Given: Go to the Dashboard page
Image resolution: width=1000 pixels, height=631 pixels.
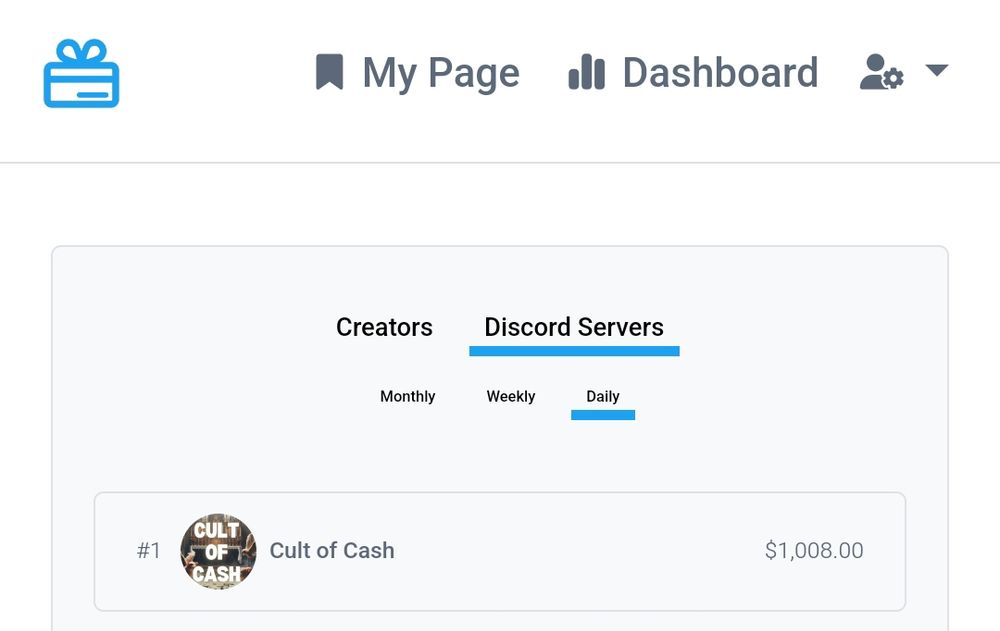Looking at the screenshot, I should pos(720,72).
